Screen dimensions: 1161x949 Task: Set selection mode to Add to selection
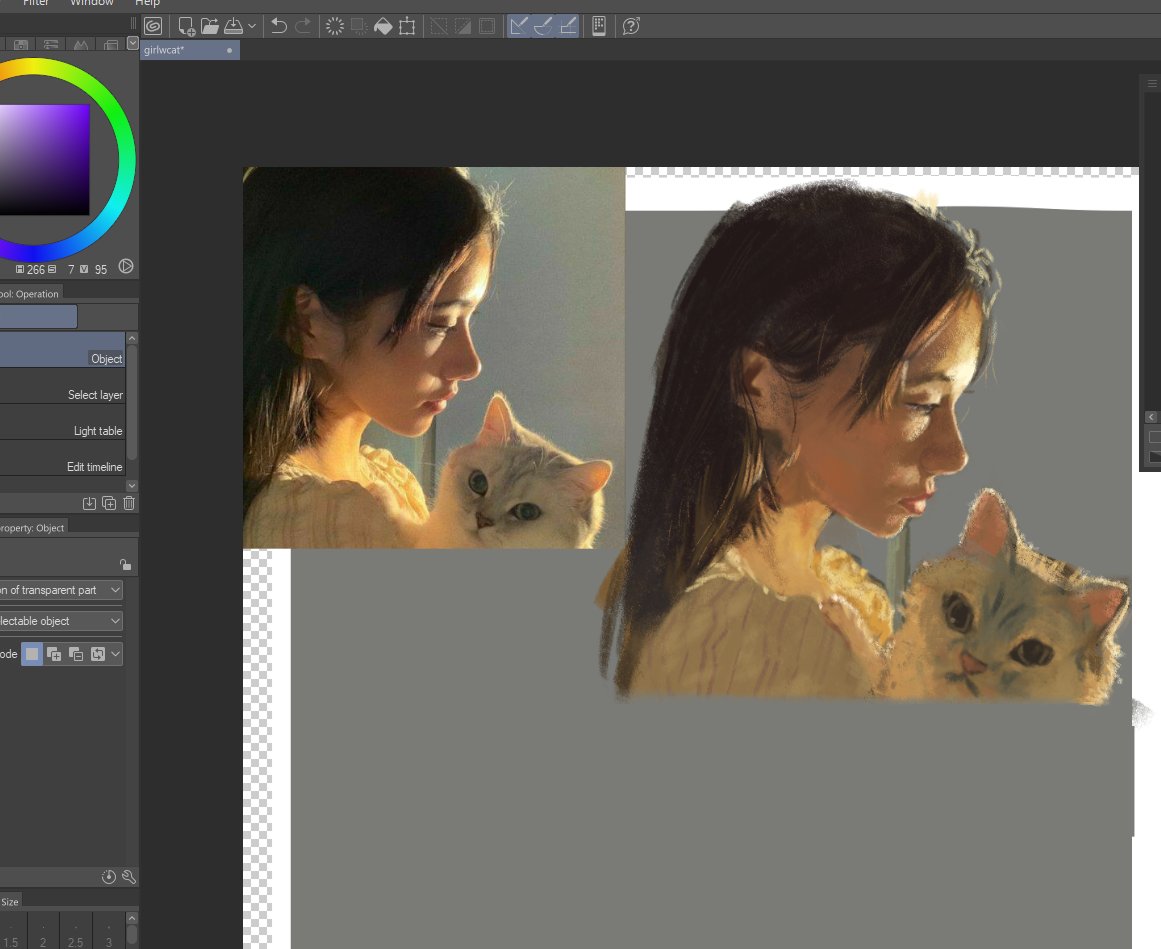(x=53, y=654)
